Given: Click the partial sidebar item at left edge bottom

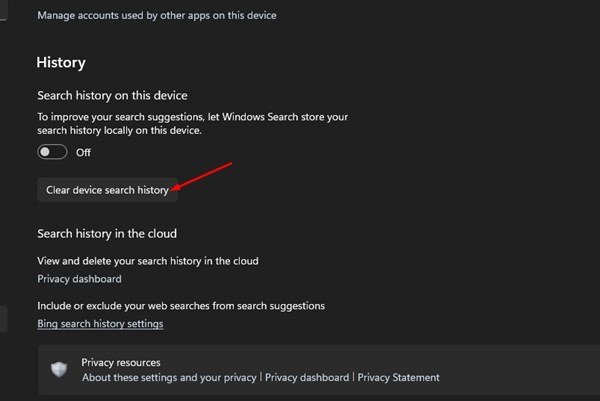Looking at the screenshot, I should pyautogui.click(x=3, y=319).
